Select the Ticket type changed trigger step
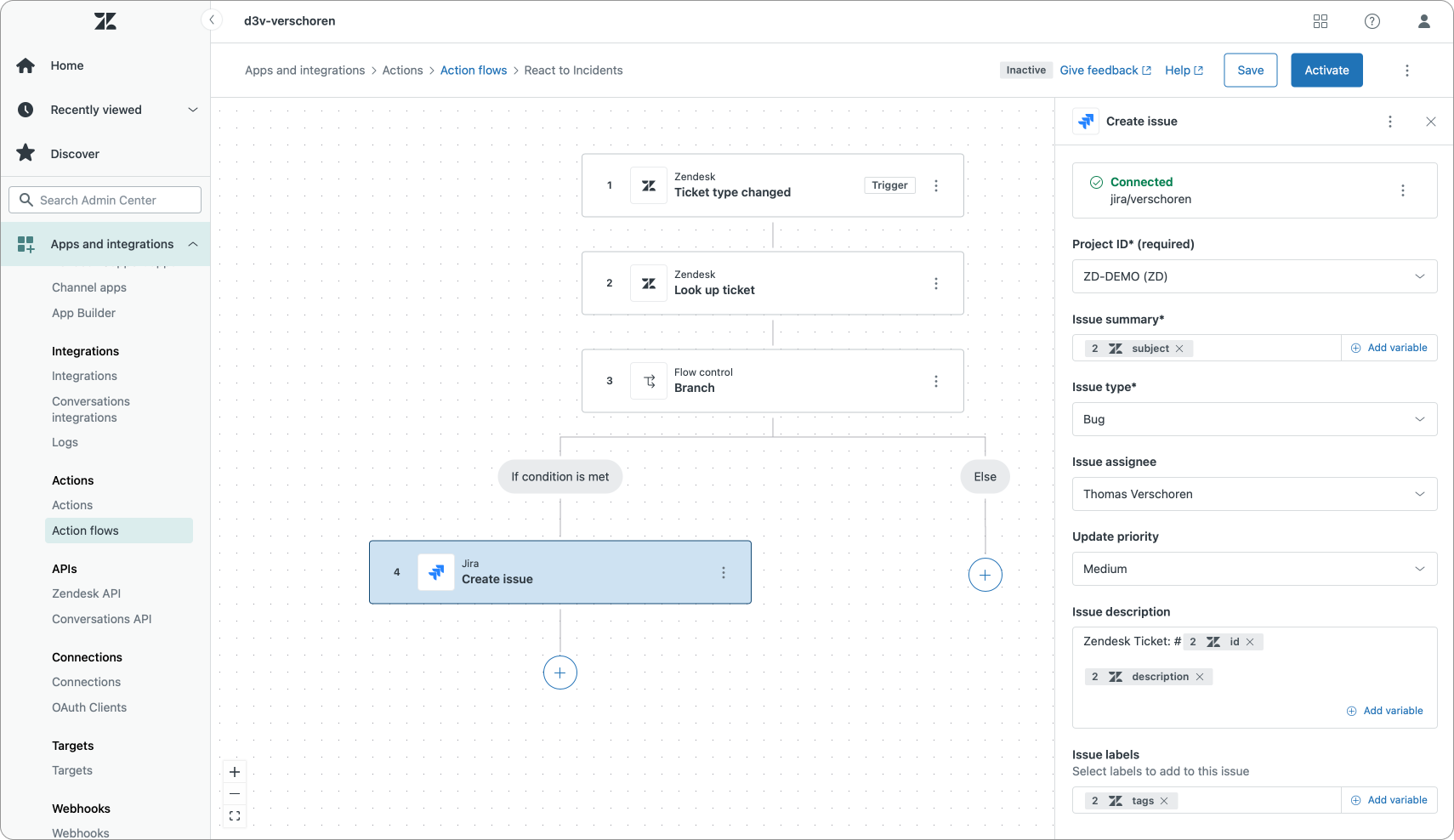This screenshot has width=1454, height=840. [773, 185]
